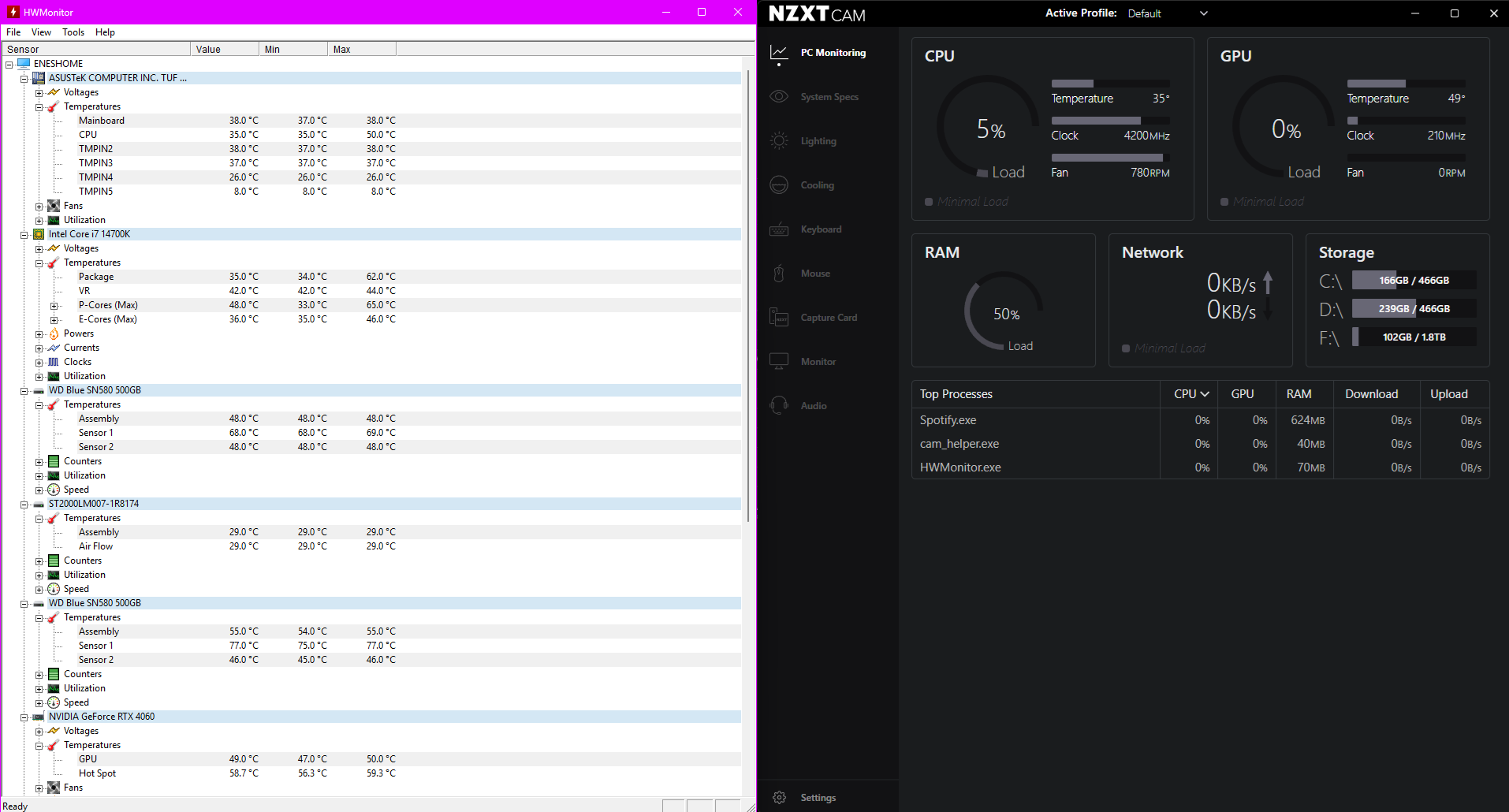Viewport: 1509px width, 812px height.
Task: Click the NVIDIA GeForce RTX 4060 card icon
Action: (39, 717)
